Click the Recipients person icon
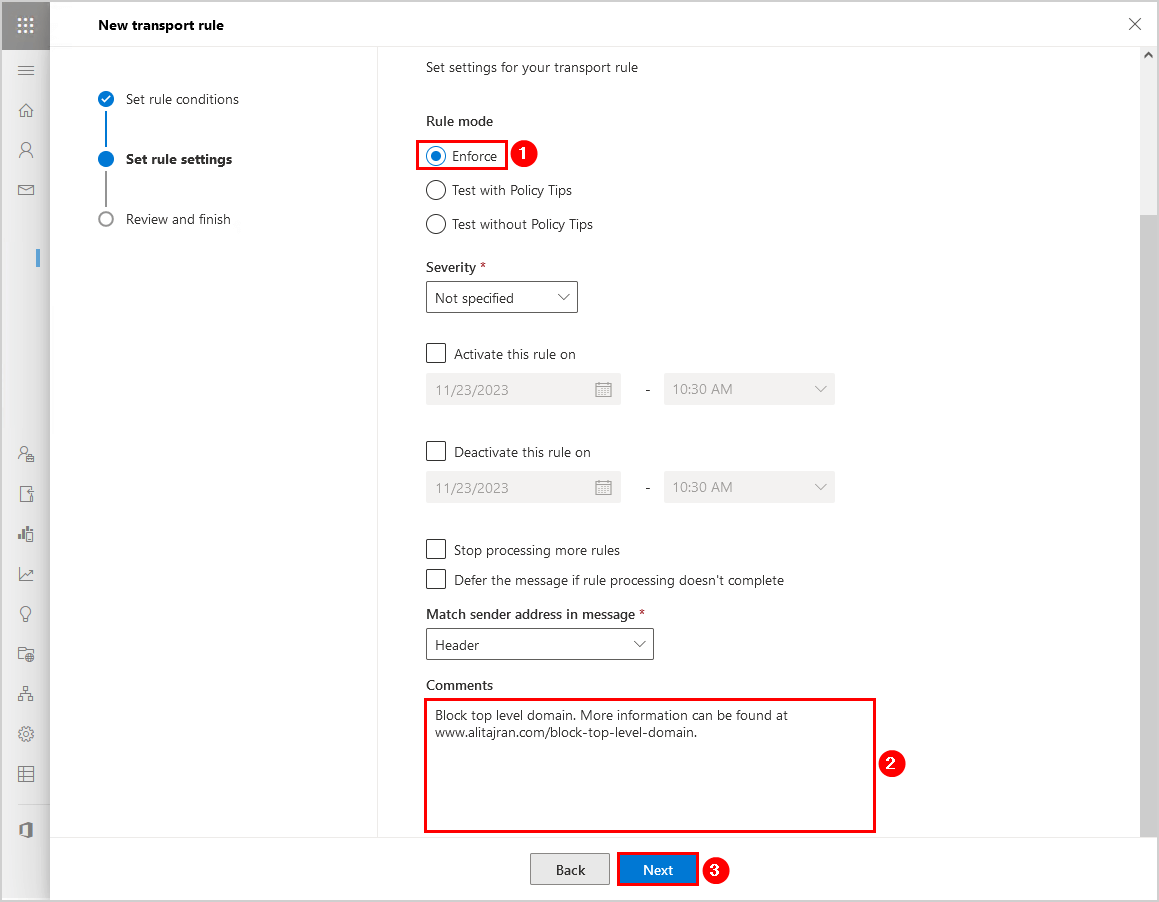The height and width of the screenshot is (902, 1159). [x=26, y=150]
